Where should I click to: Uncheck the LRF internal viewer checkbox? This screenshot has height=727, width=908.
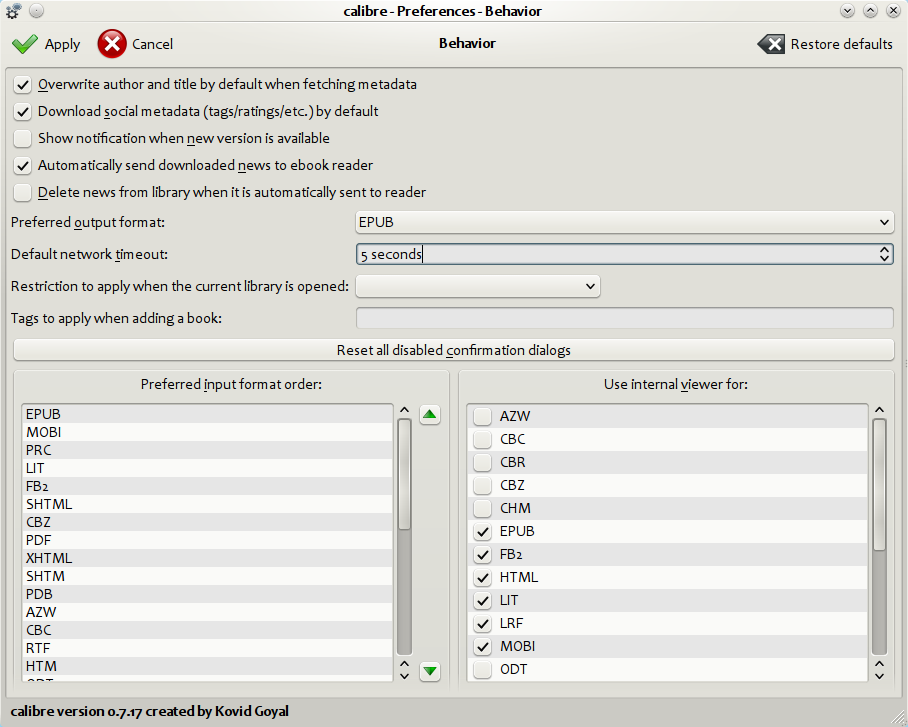pos(482,623)
